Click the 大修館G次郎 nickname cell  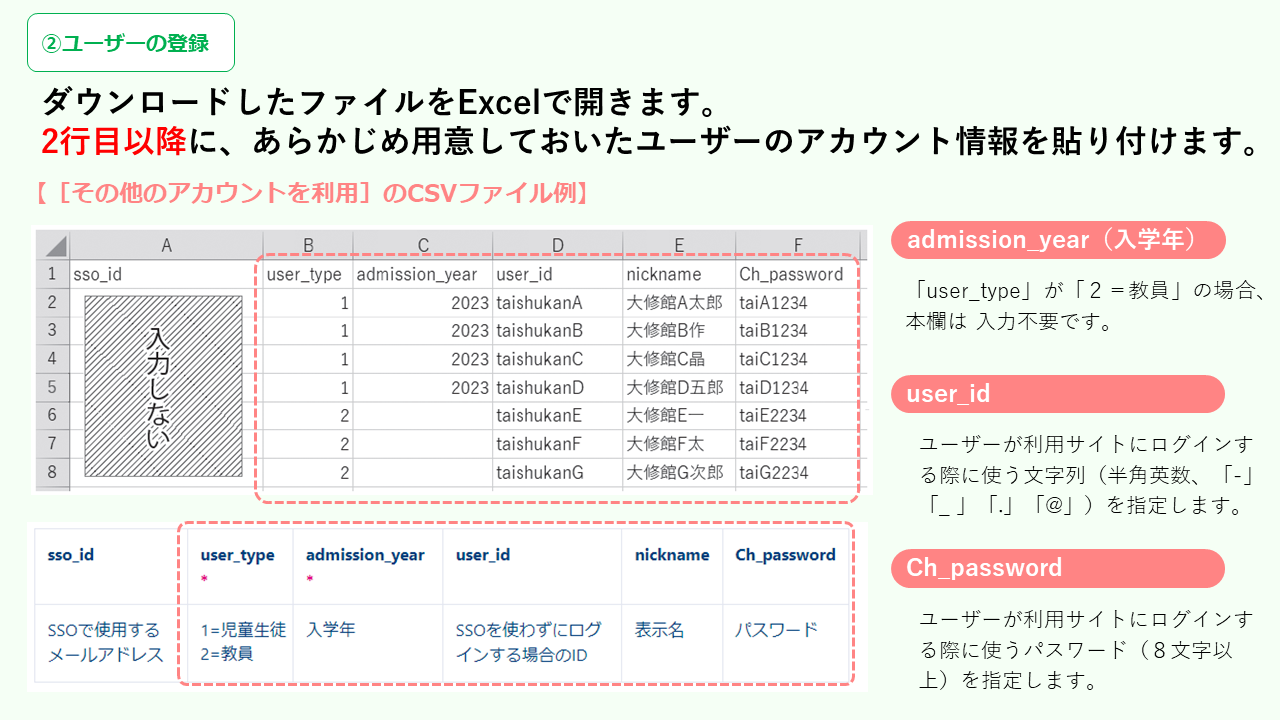click(679, 472)
